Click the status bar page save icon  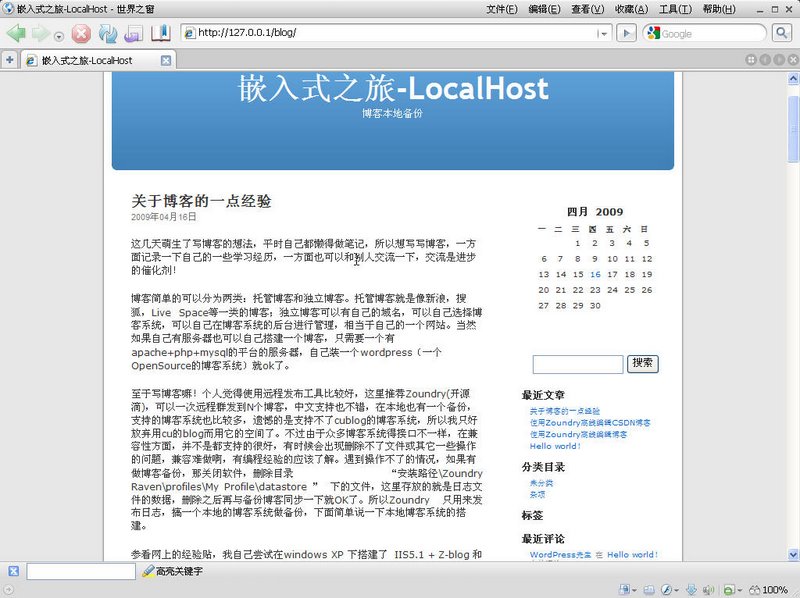[624, 590]
